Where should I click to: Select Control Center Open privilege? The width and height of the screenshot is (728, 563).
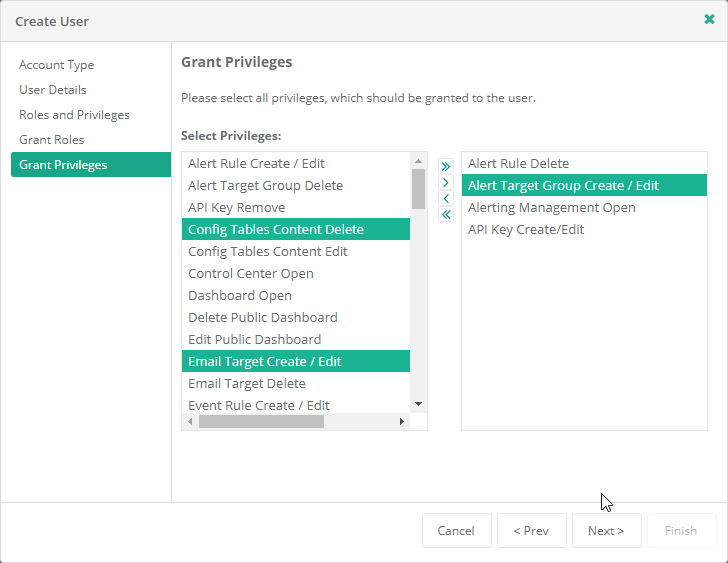coord(296,273)
